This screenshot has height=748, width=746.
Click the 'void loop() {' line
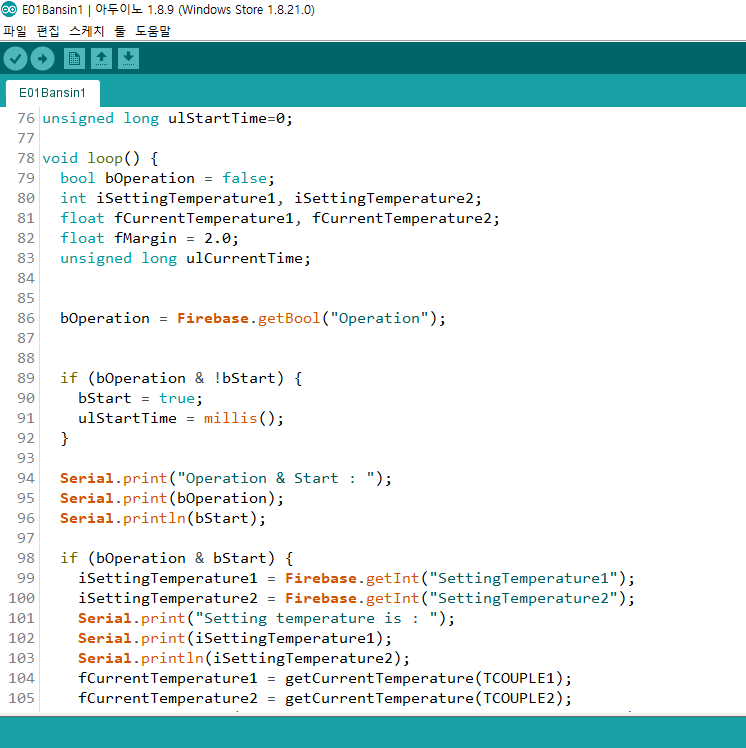tap(100, 158)
